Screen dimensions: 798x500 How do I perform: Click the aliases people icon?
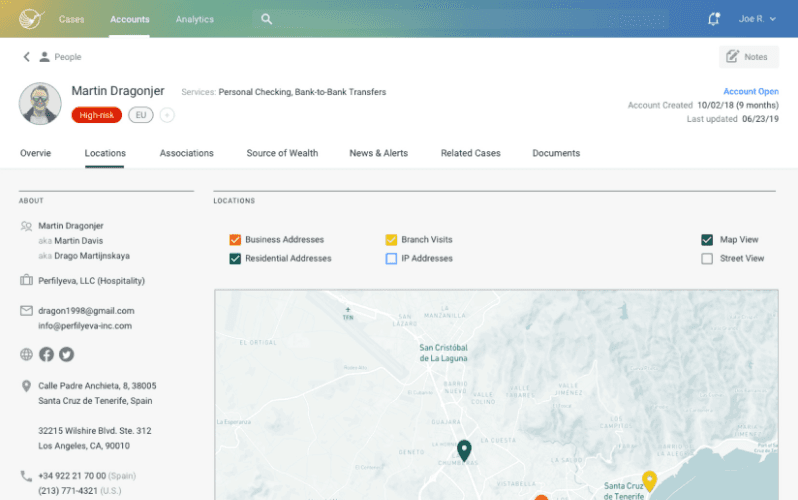pyautogui.click(x=26, y=226)
